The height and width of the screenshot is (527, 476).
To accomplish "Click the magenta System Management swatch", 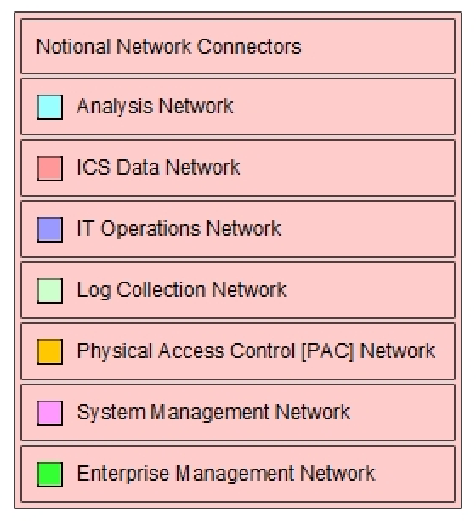I will click(50, 413).
